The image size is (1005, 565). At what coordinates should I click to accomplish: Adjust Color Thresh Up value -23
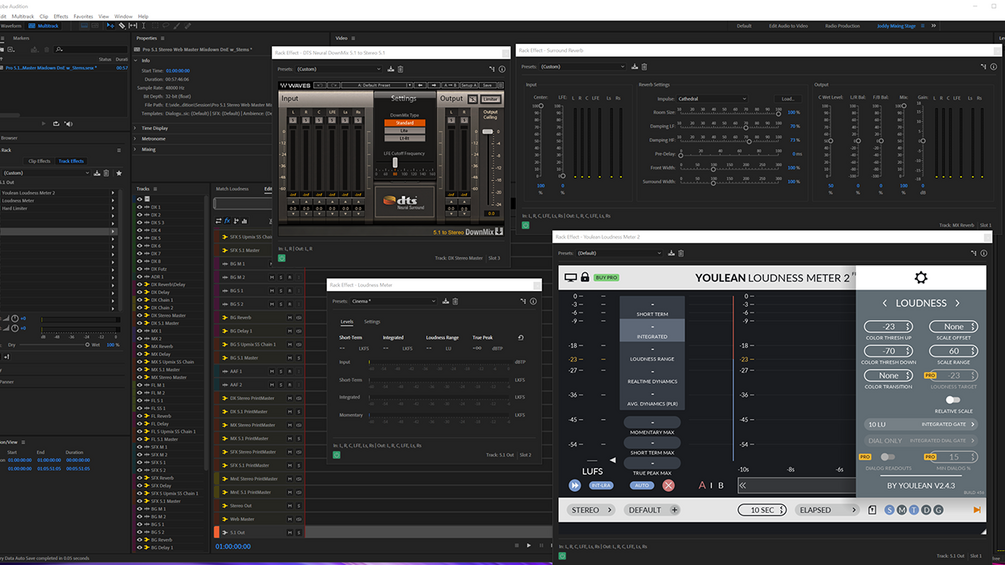click(x=888, y=327)
